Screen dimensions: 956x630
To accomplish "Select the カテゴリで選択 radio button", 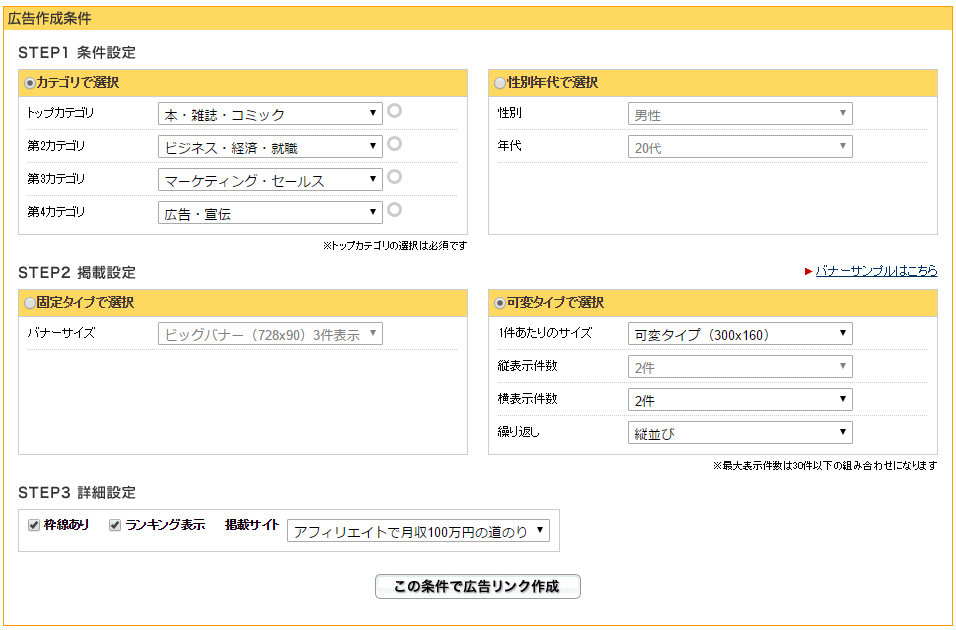I will [29, 83].
